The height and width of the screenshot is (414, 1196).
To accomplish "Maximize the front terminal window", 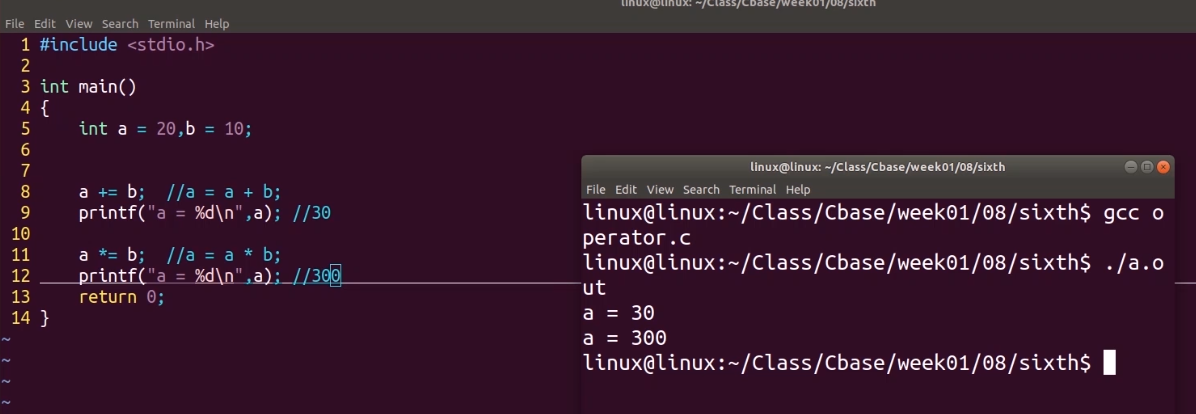I will tap(1147, 167).
